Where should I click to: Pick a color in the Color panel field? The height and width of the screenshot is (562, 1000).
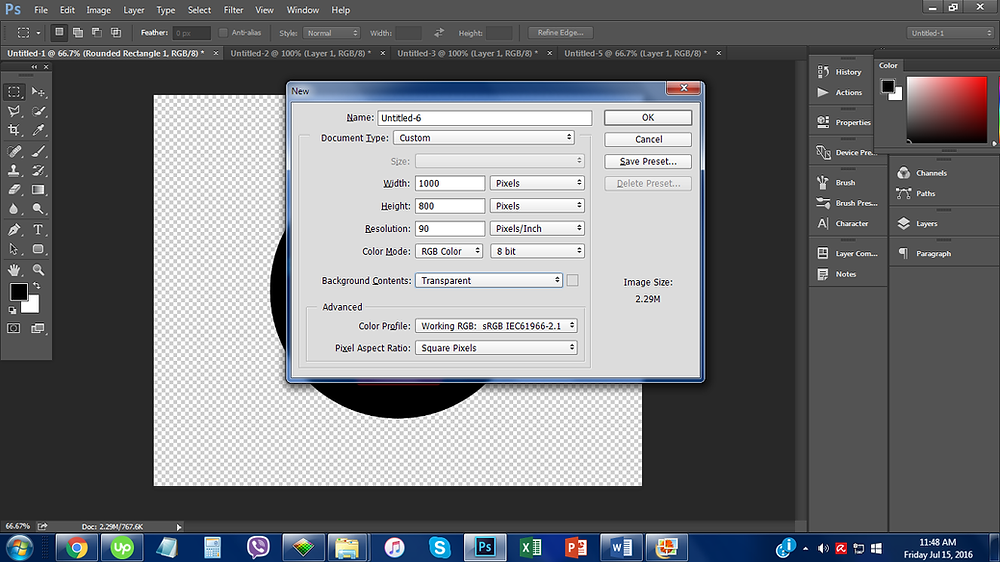[x=946, y=110]
